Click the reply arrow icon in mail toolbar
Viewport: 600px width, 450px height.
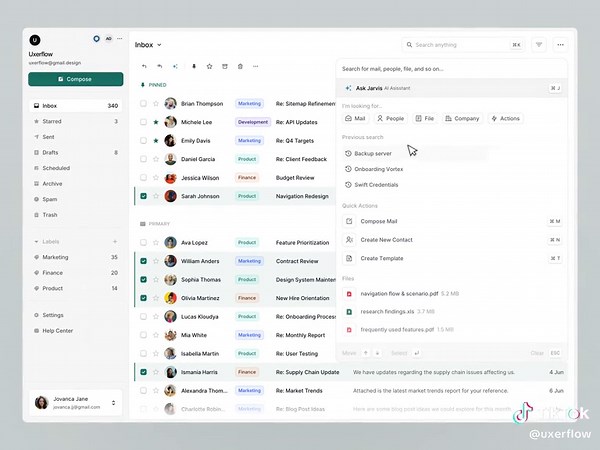(x=144, y=67)
